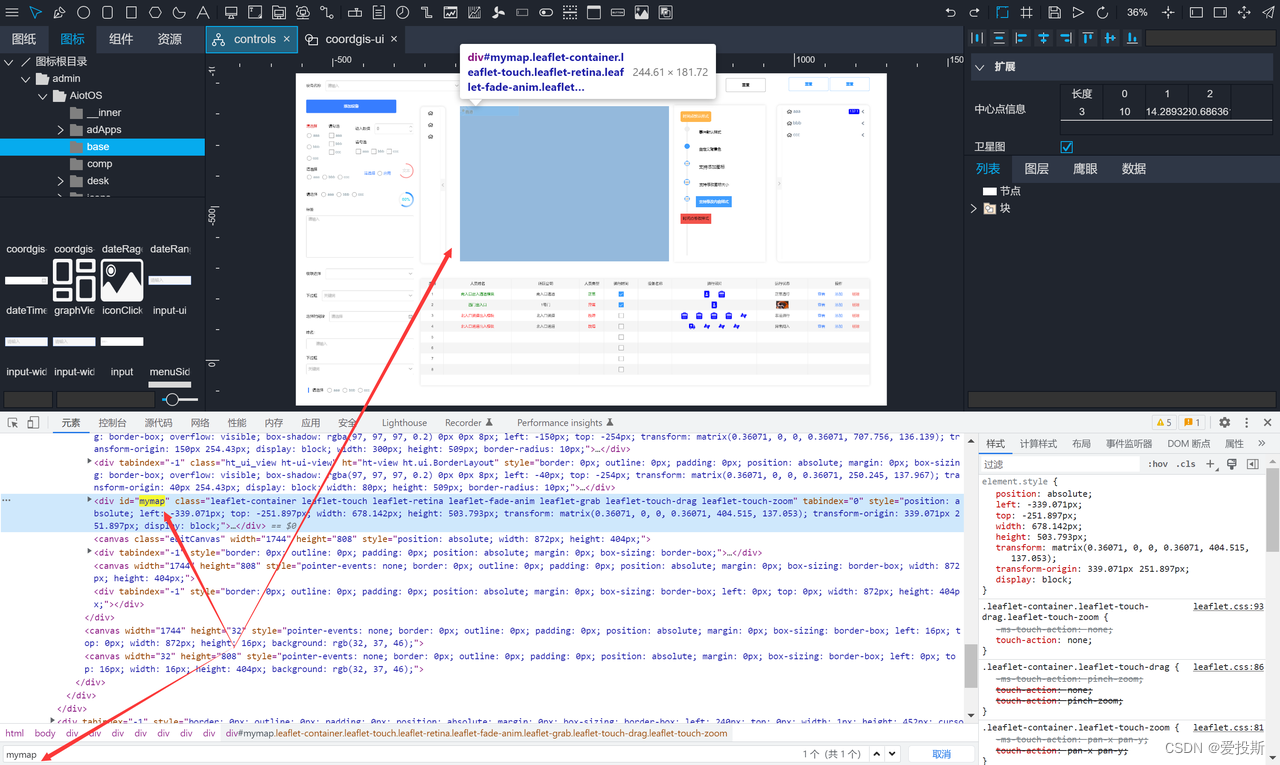Switch to the 组件 tab

(121, 39)
